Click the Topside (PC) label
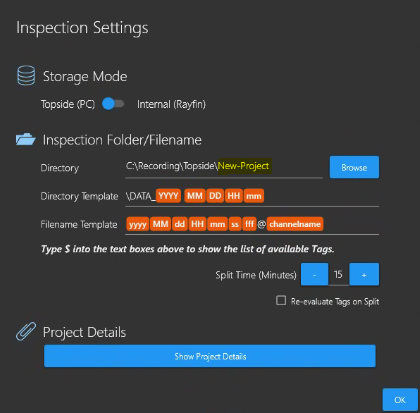420x413 pixels. (x=68, y=104)
